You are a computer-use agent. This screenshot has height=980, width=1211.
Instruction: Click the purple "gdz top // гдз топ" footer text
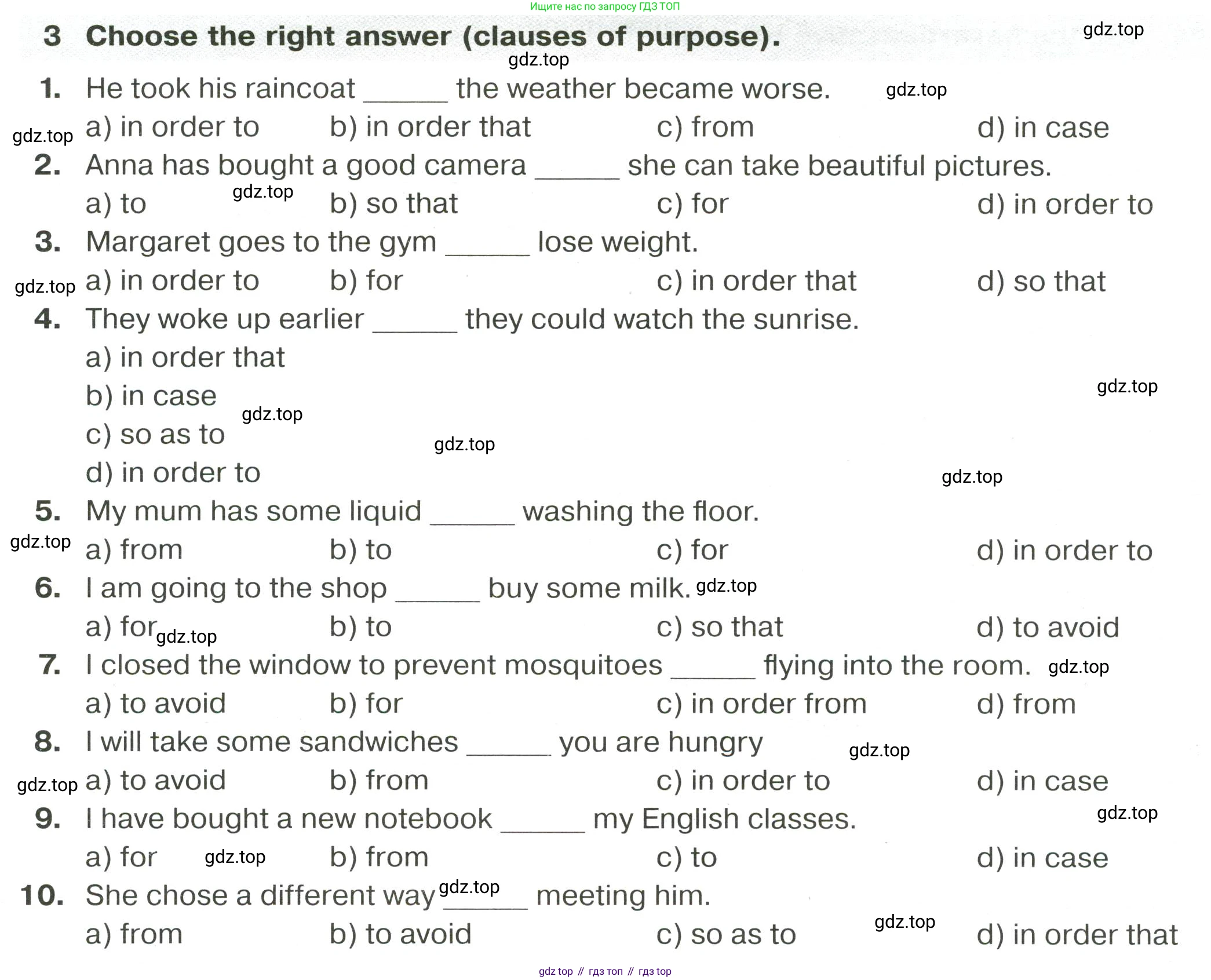click(x=604, y=971)
